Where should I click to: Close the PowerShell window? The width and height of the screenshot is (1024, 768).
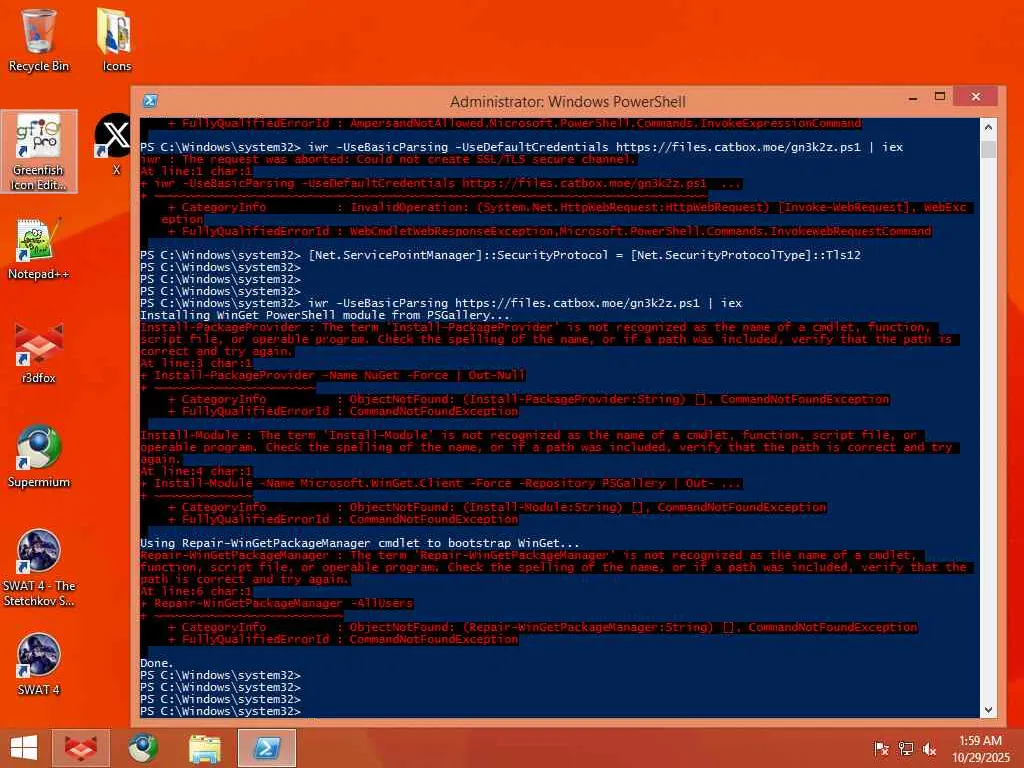975,97
